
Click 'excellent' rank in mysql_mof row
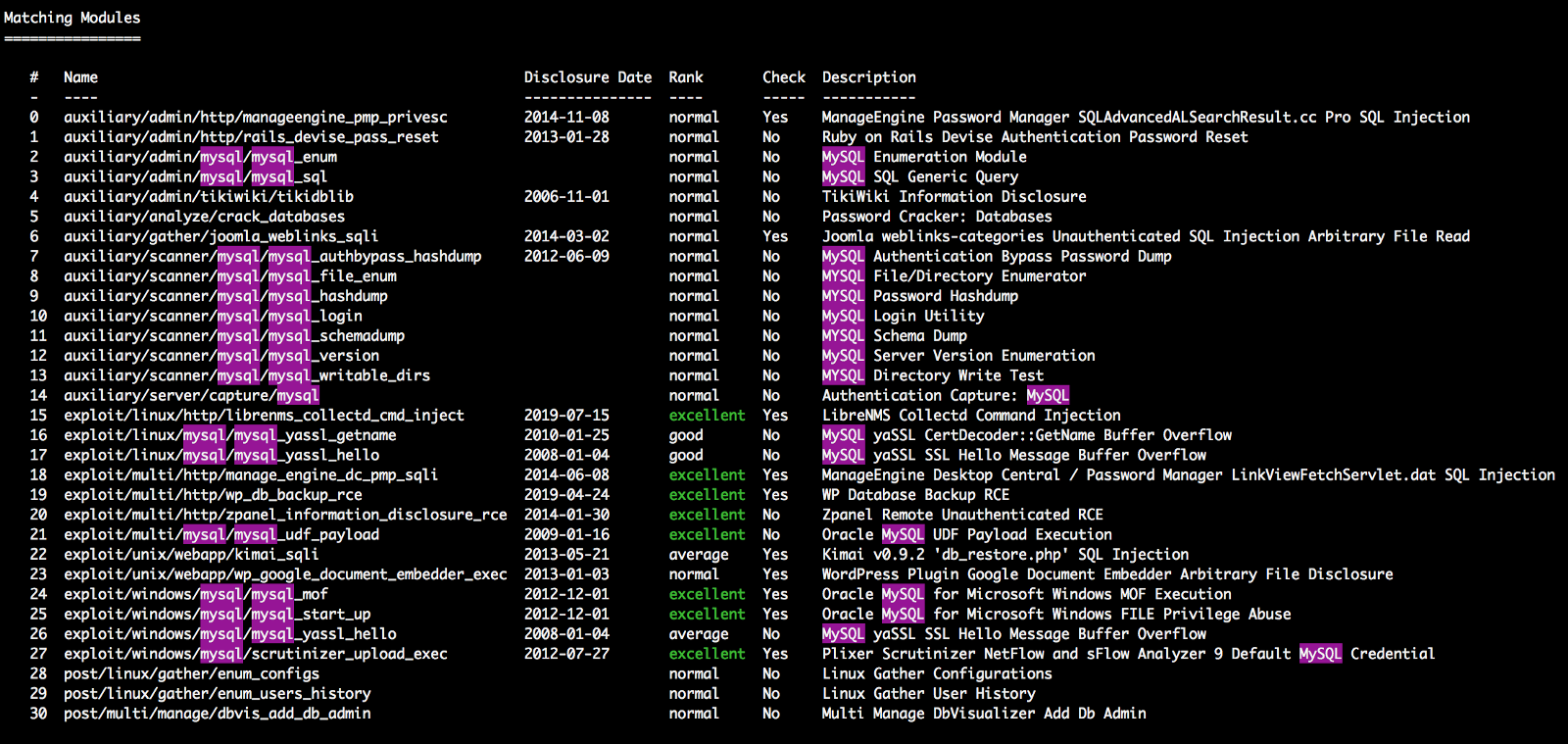point(708,594)
